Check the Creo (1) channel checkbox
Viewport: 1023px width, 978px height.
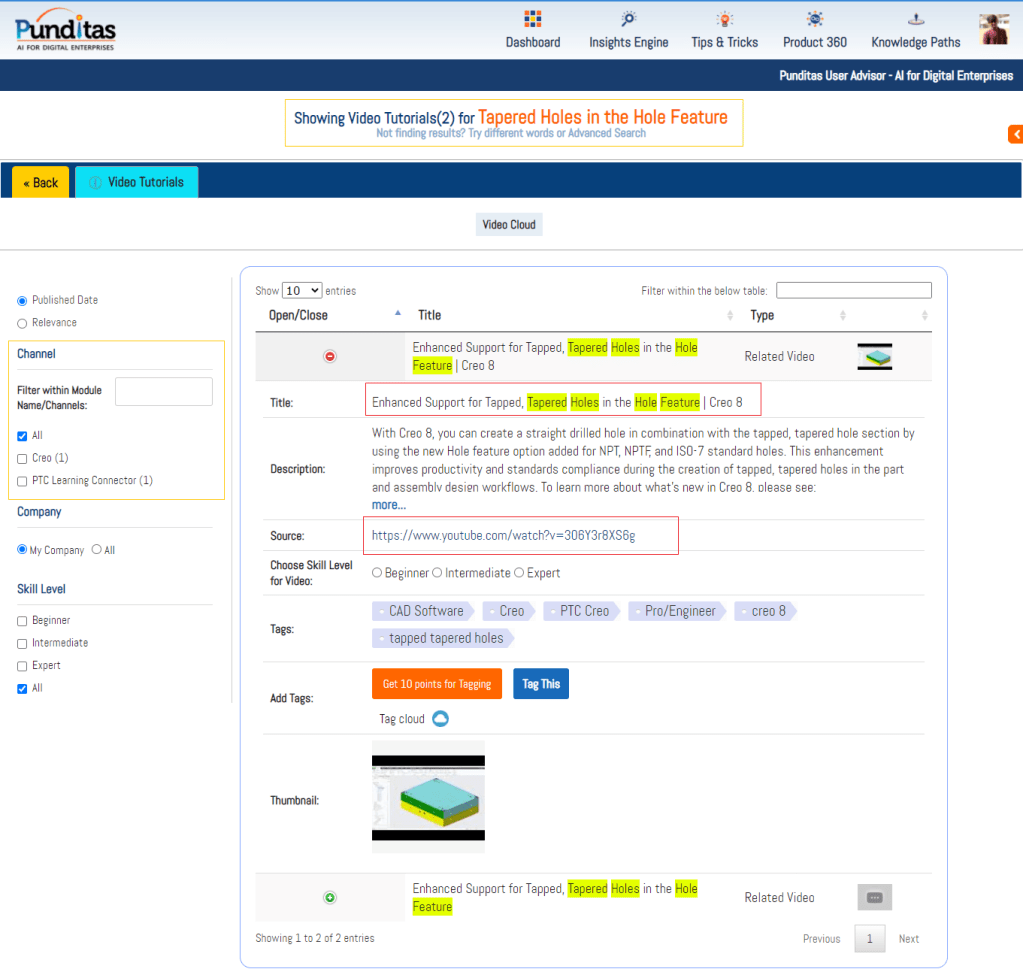point(22,458)
